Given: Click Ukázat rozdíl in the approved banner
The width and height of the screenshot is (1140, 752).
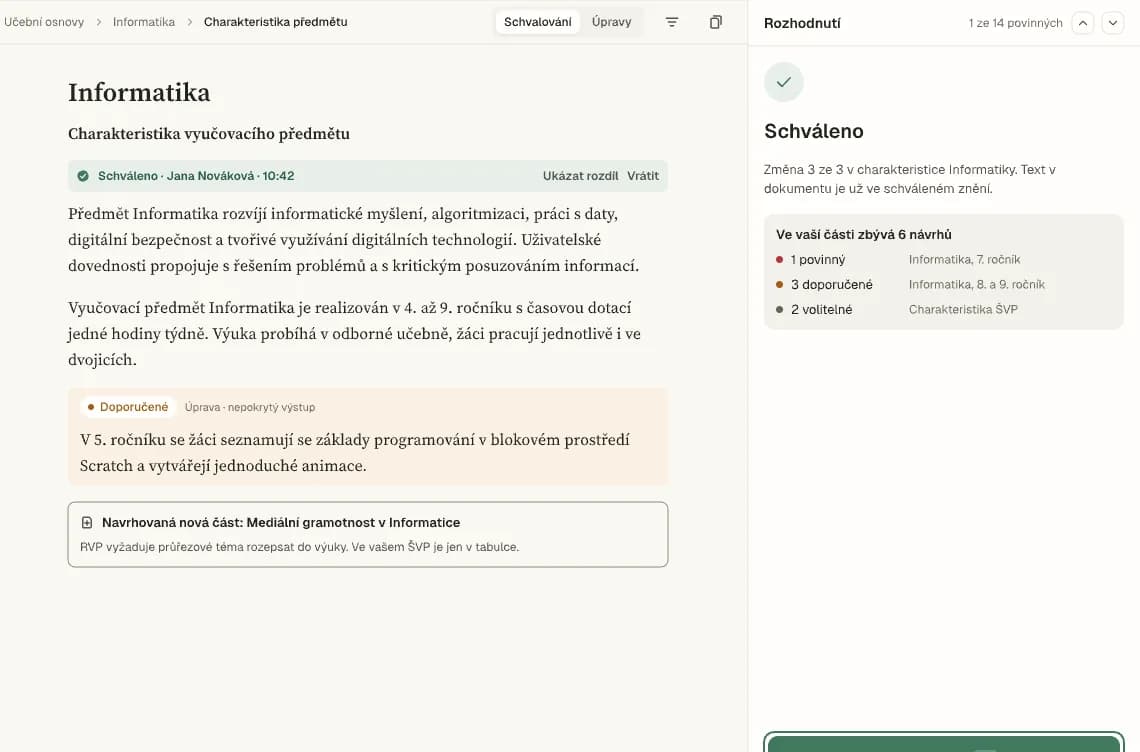Looking at the screenshot, I should 580,176.
